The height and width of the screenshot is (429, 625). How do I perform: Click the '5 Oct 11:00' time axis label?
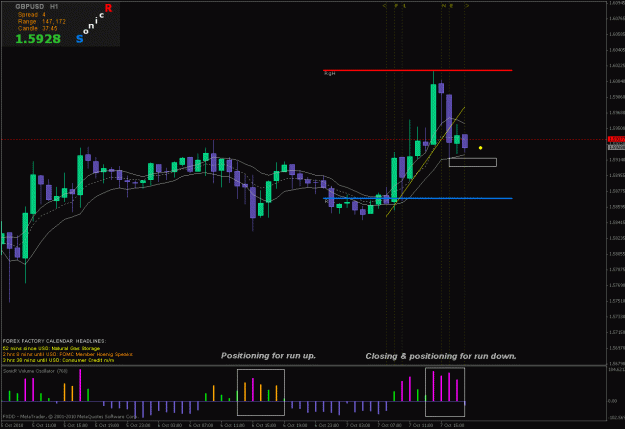(44, 425)
